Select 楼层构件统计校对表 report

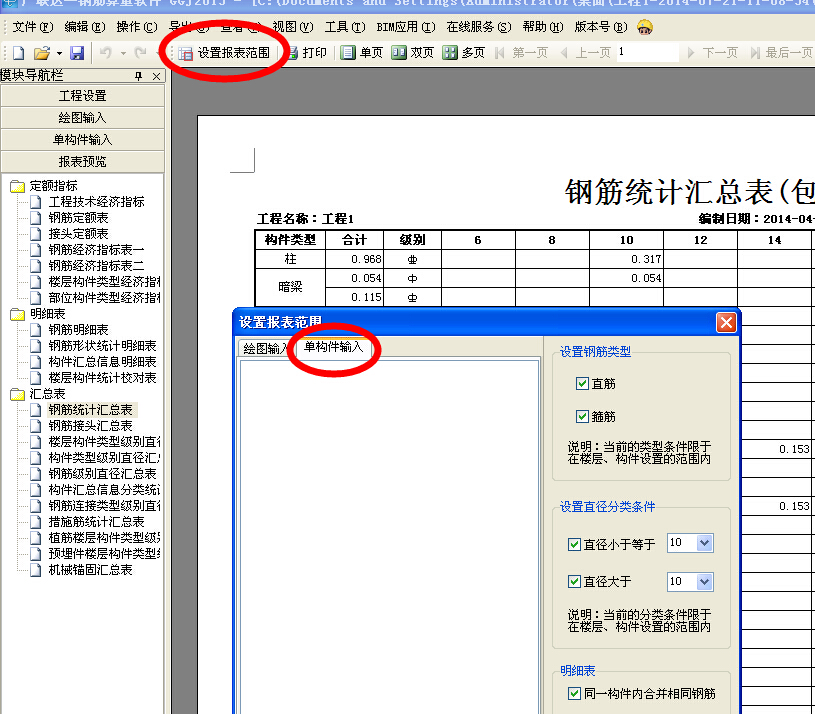click(102, 378)
